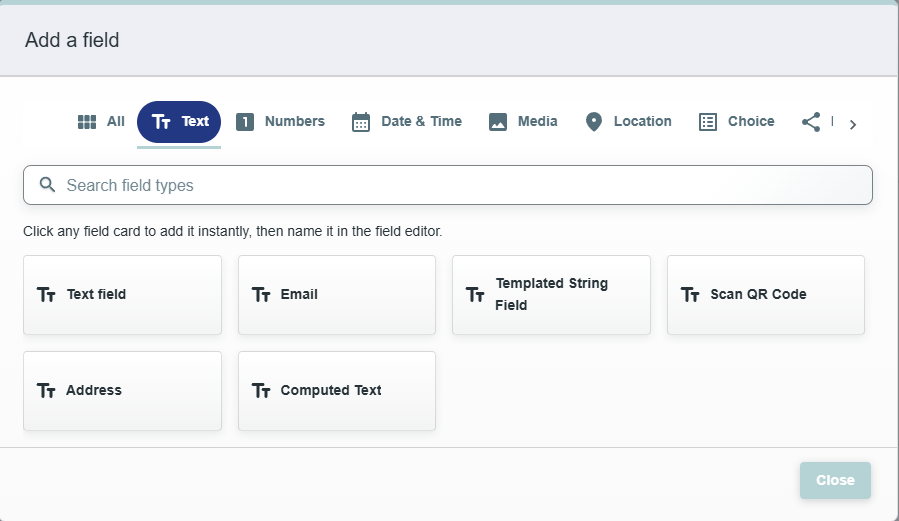
Task: Click the calendar icon for Date & Time
Action: click(361, 122)
